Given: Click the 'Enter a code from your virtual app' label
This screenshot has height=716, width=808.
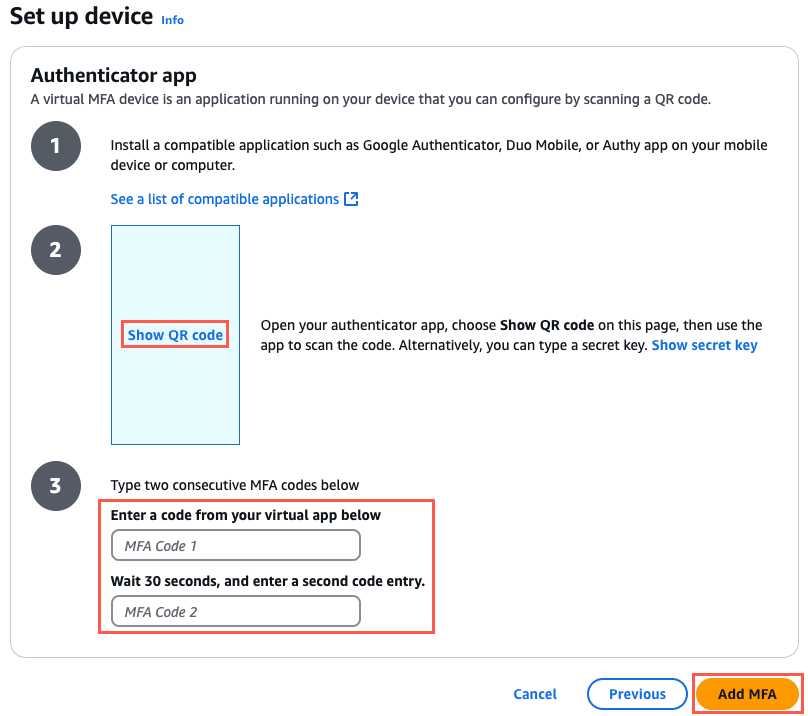Looking at the screenshot, I should tap(246, 516).
